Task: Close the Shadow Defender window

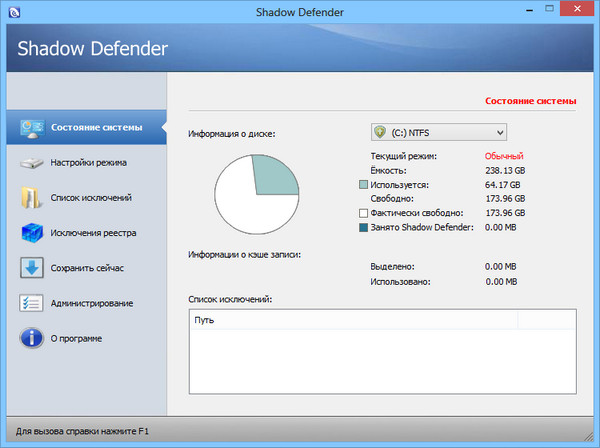Action: (573, 9)
